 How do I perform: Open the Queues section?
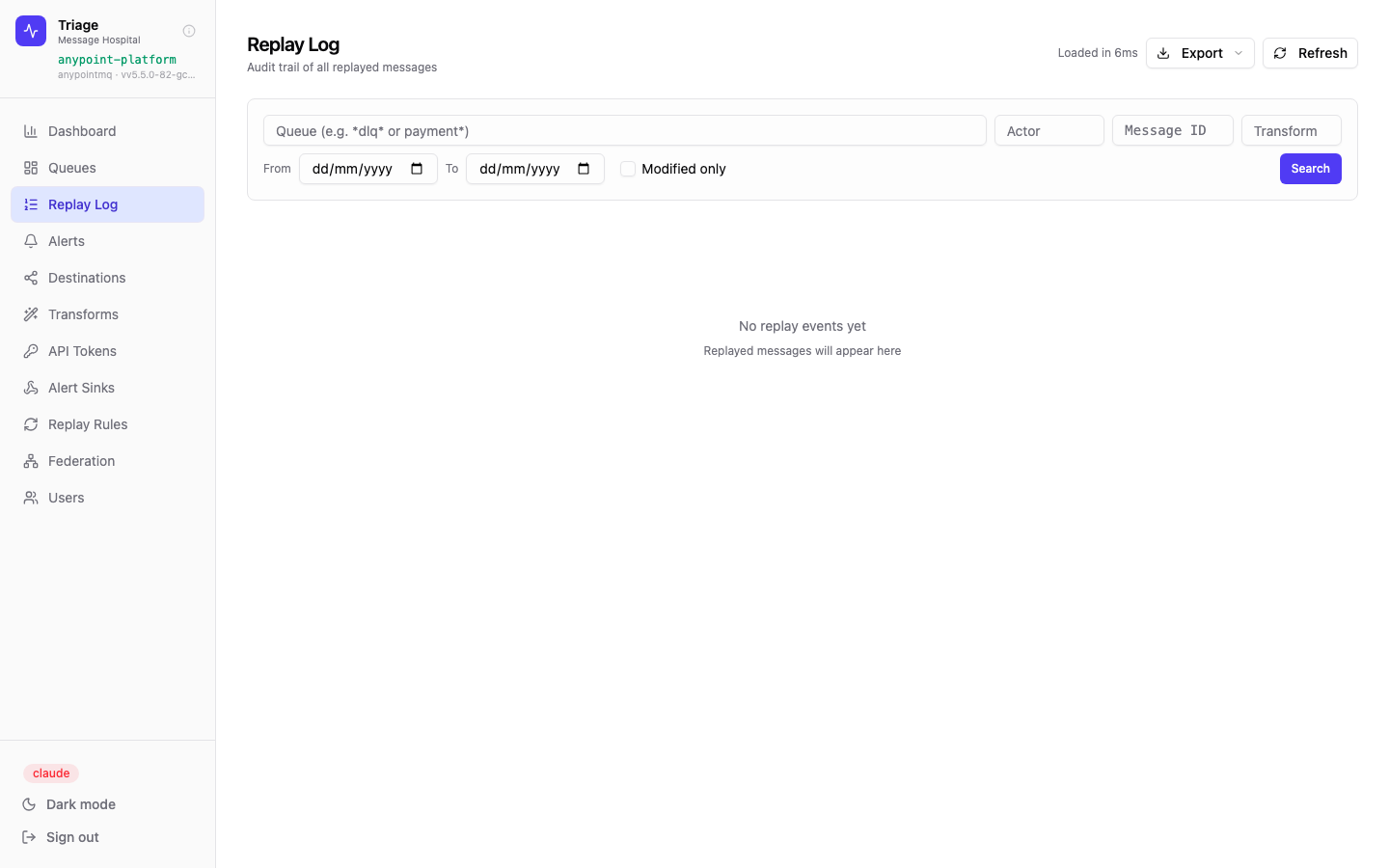(107, 168)
